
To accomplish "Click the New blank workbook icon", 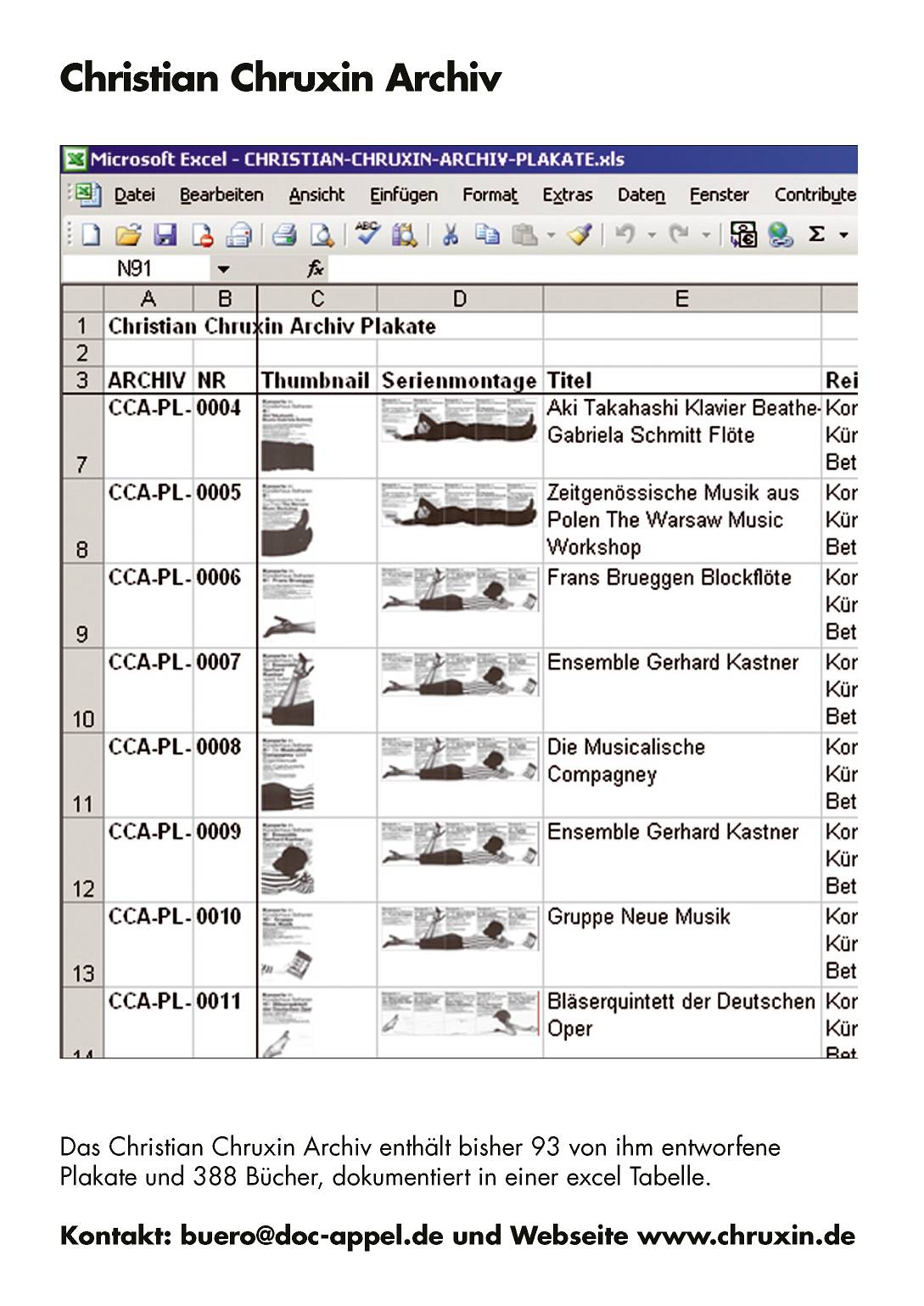I will [x=91, y=234].
